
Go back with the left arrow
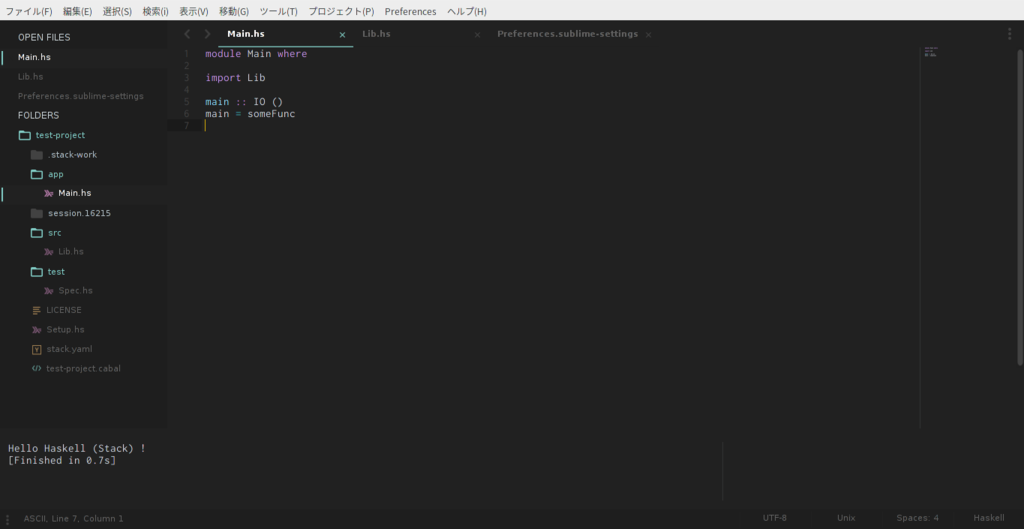187,34
